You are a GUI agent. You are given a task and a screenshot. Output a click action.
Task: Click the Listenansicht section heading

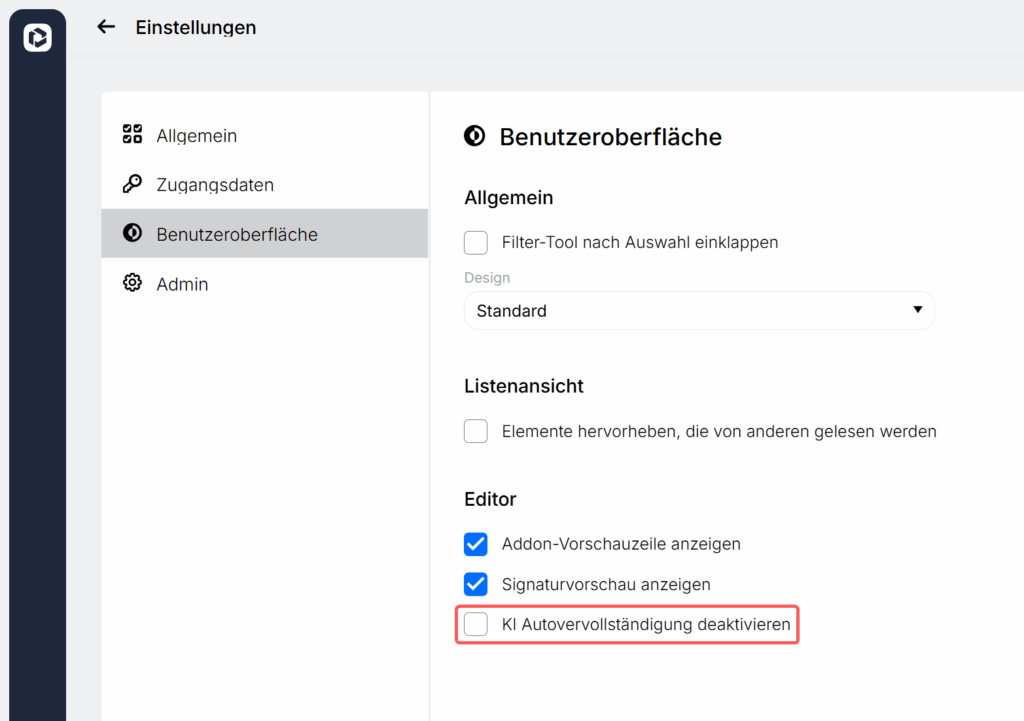524,386
